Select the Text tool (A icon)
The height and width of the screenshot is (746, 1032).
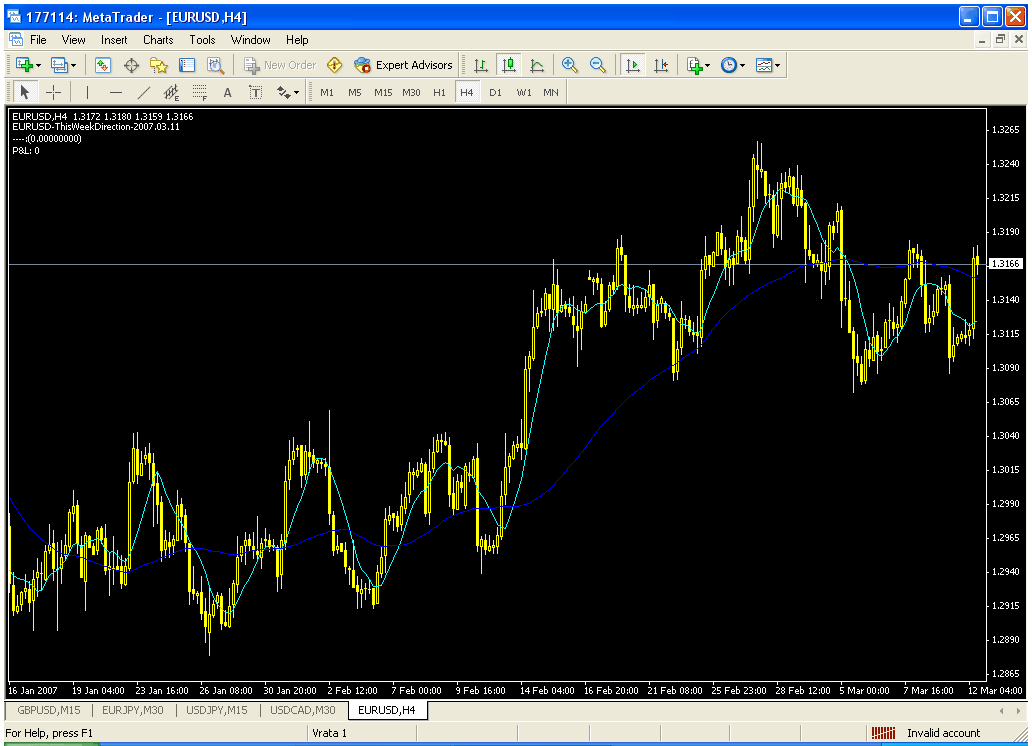point(228,92)
